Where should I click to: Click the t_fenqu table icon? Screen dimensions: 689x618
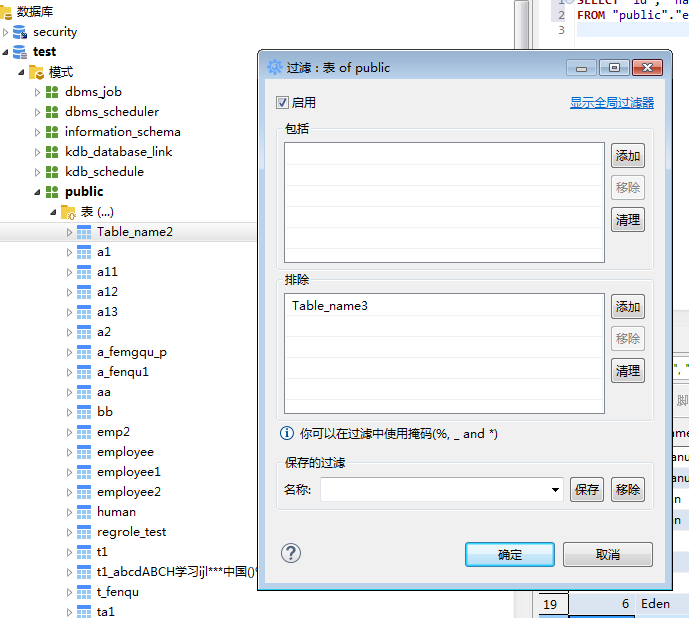(x=84, y=592)
